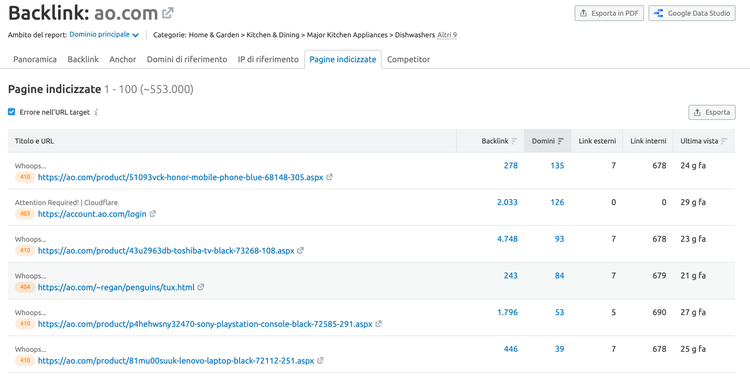Image resolution: width=750 pixels, height=378 pixels.
Task: Switch to IP di riferimento tab
Action: pos(268,59)
